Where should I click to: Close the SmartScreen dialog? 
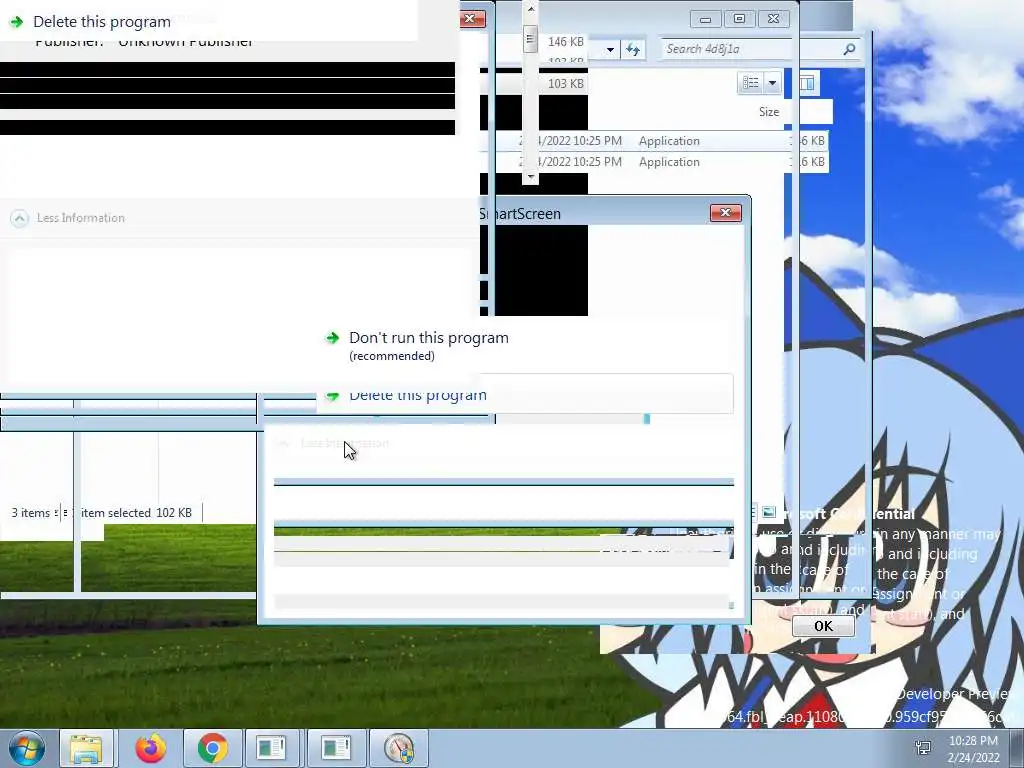click(726, 213)
